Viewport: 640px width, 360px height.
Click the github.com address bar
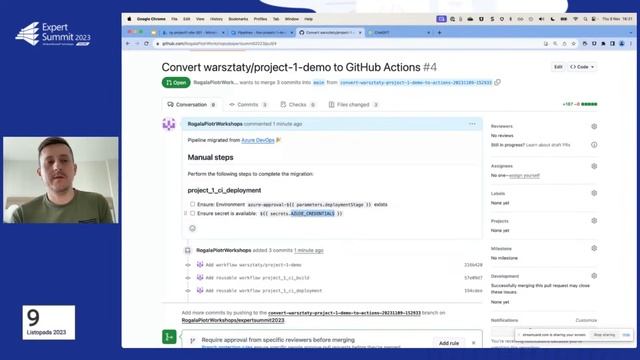[x=347, y=43]
